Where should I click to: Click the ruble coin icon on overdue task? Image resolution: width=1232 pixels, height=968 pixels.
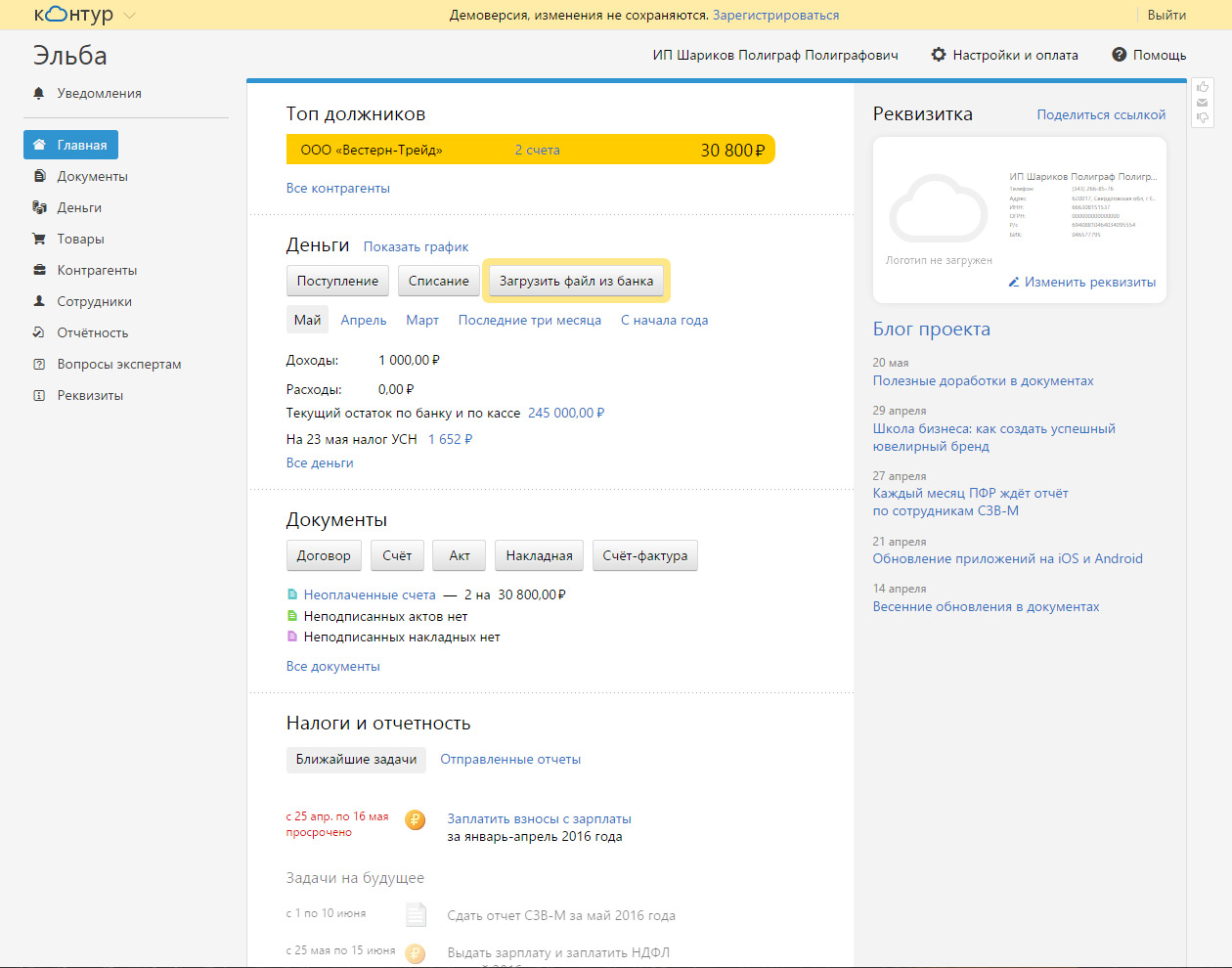(x=416, y=820)
